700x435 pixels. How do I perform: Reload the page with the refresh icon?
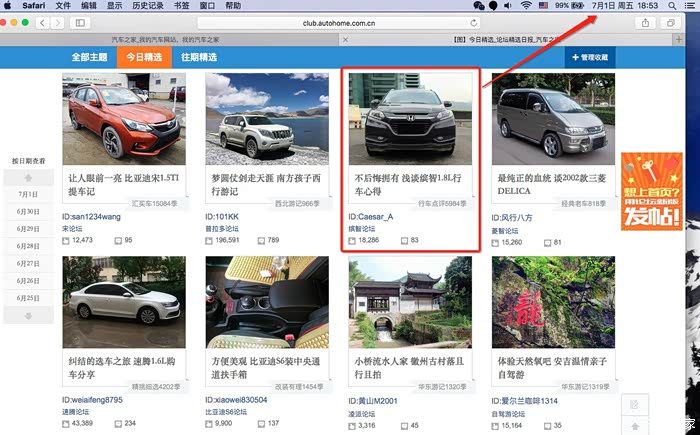pos(474,23)
